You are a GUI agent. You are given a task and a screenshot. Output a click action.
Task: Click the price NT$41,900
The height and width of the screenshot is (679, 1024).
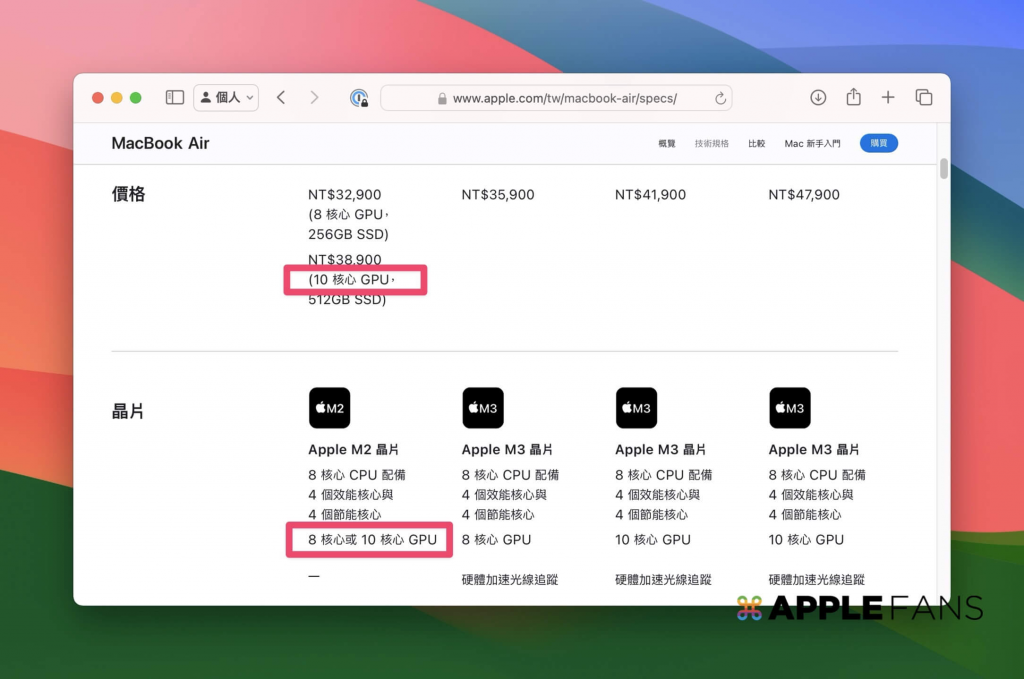click(x=650, y=195)
